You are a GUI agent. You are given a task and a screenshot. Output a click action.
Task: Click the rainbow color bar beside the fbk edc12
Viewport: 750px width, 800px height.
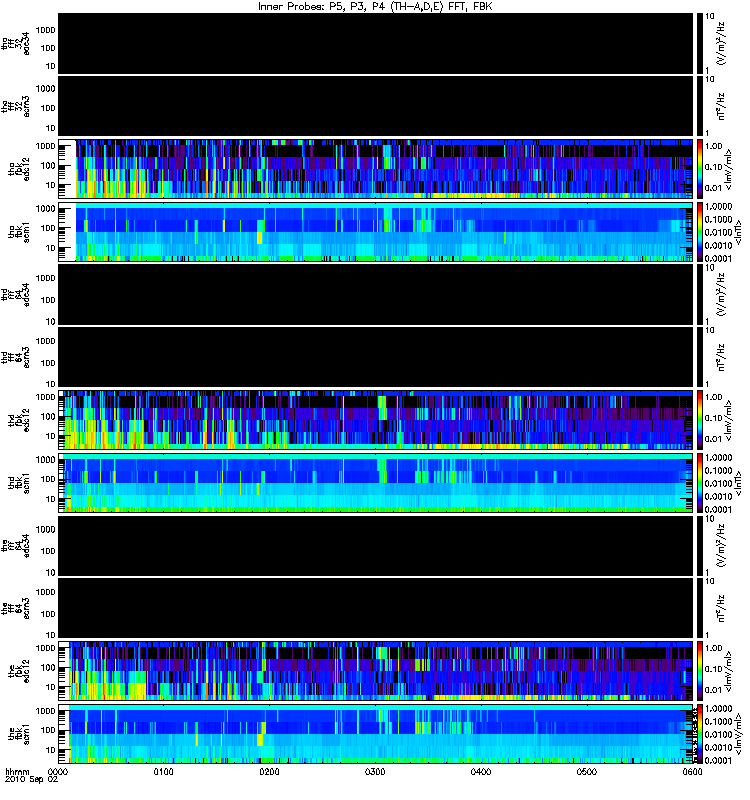[699, 670]
